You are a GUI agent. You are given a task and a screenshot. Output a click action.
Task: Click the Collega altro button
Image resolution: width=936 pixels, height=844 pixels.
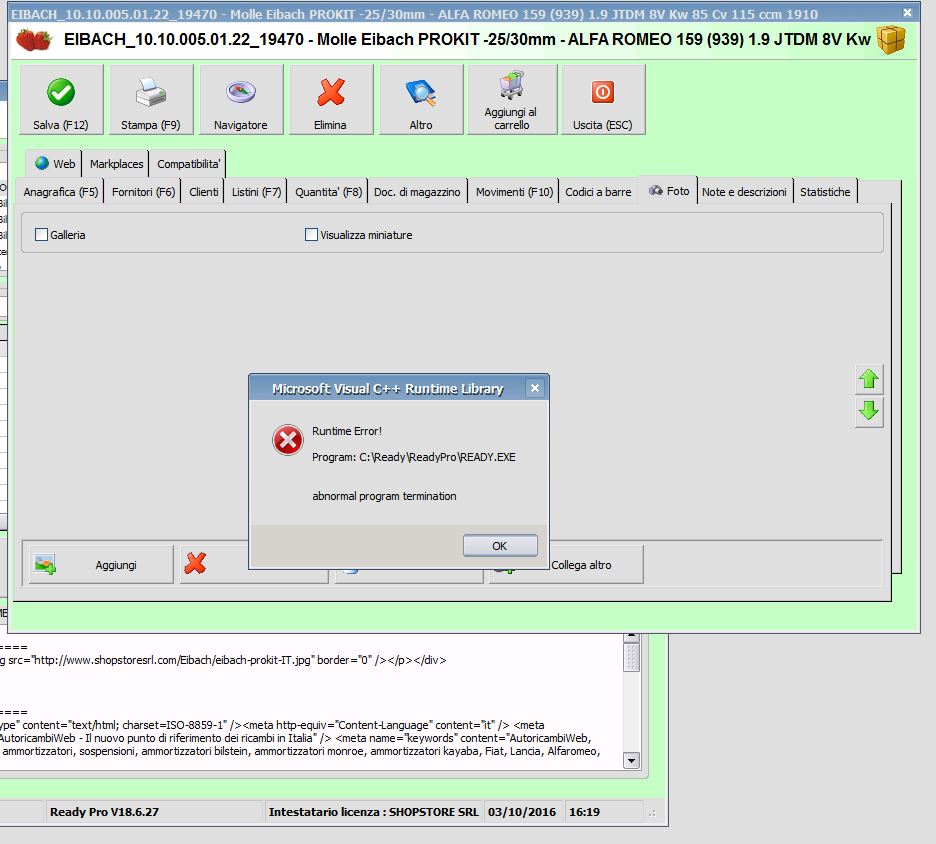pyautogui.click(x=581, y=565)
